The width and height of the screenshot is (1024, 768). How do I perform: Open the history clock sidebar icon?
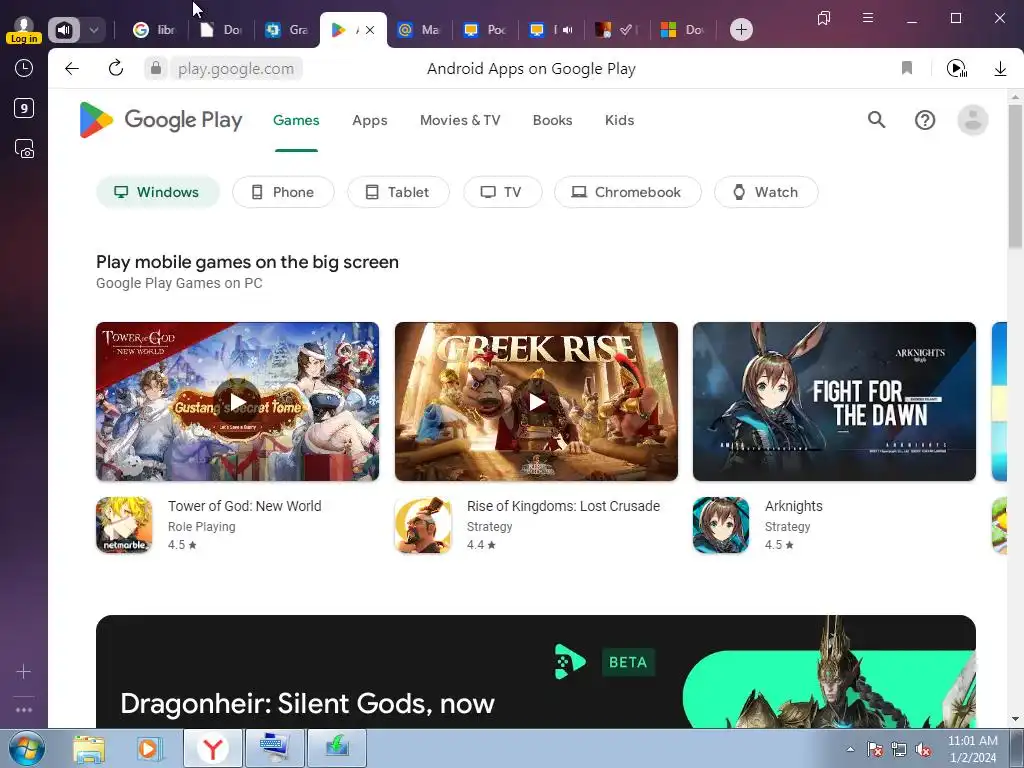pyautogui.click(x=24, y=68)
